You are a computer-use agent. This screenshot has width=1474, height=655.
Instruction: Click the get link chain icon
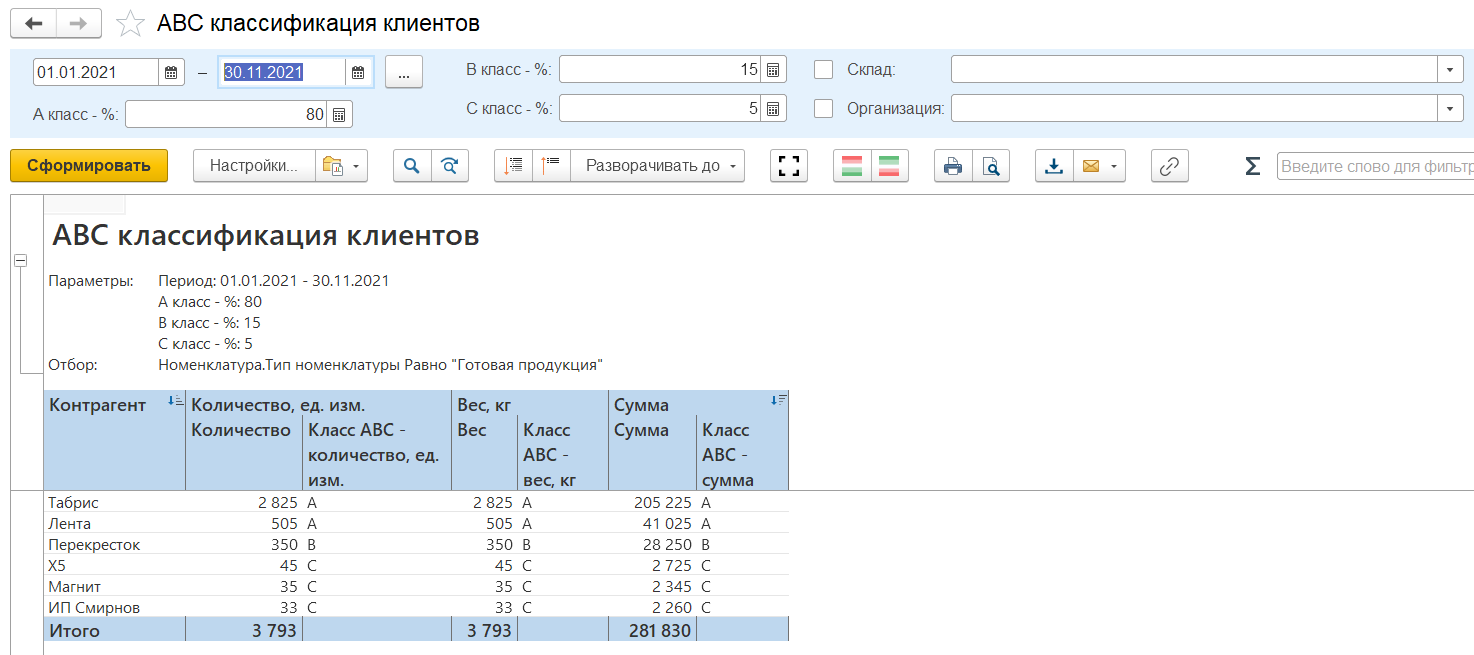[1169, 166]
